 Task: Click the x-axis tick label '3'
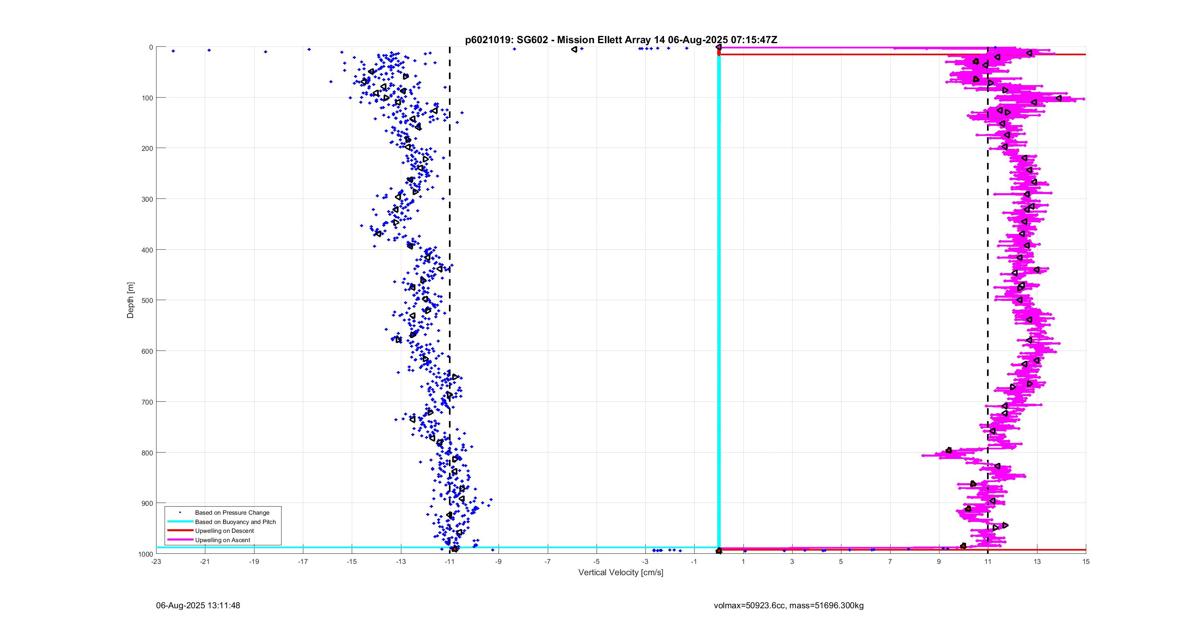[x=792, y=561]
